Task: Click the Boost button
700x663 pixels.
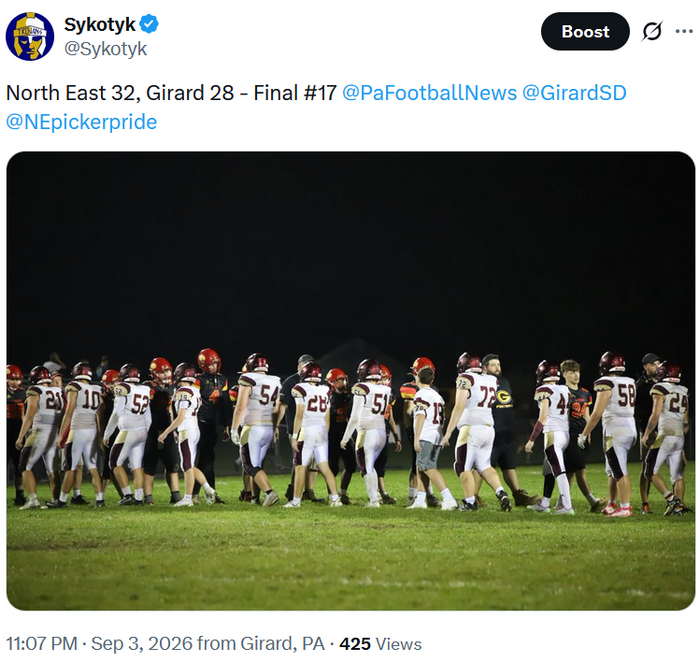Action: 585,31
